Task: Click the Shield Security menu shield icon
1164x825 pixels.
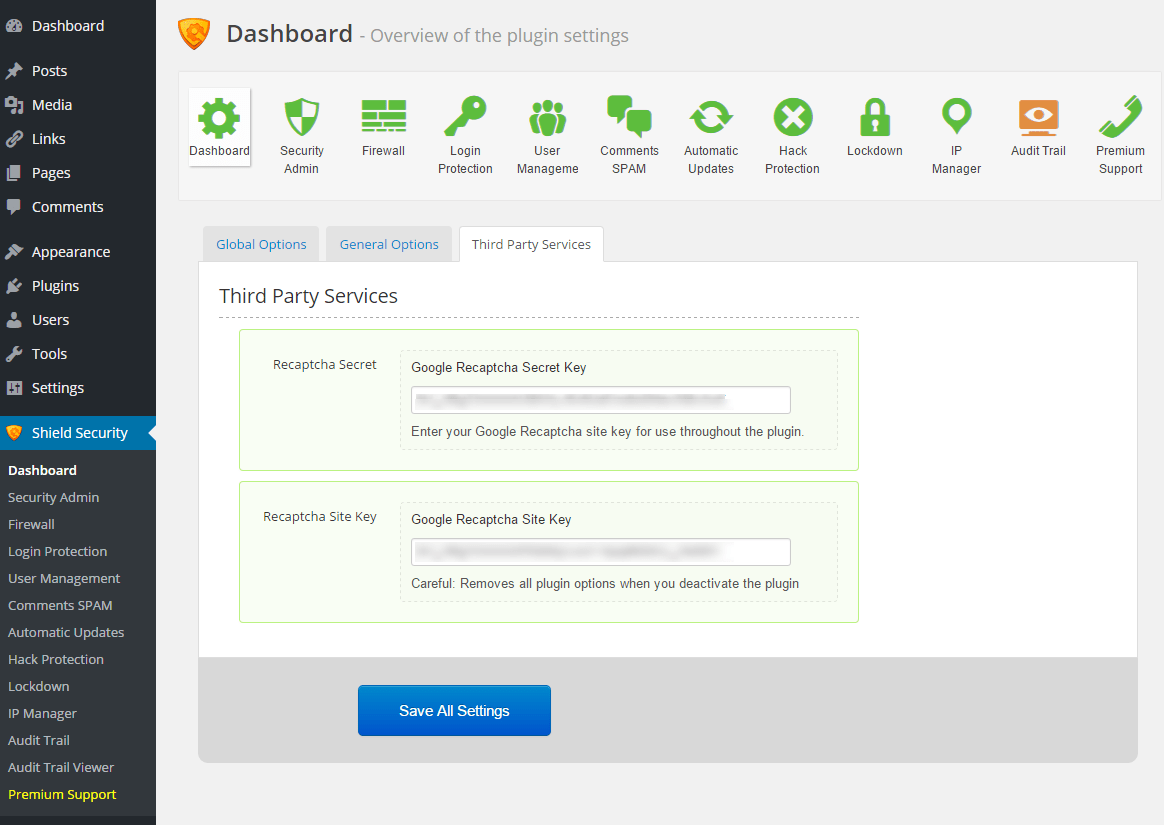Action: click(14, 433)
